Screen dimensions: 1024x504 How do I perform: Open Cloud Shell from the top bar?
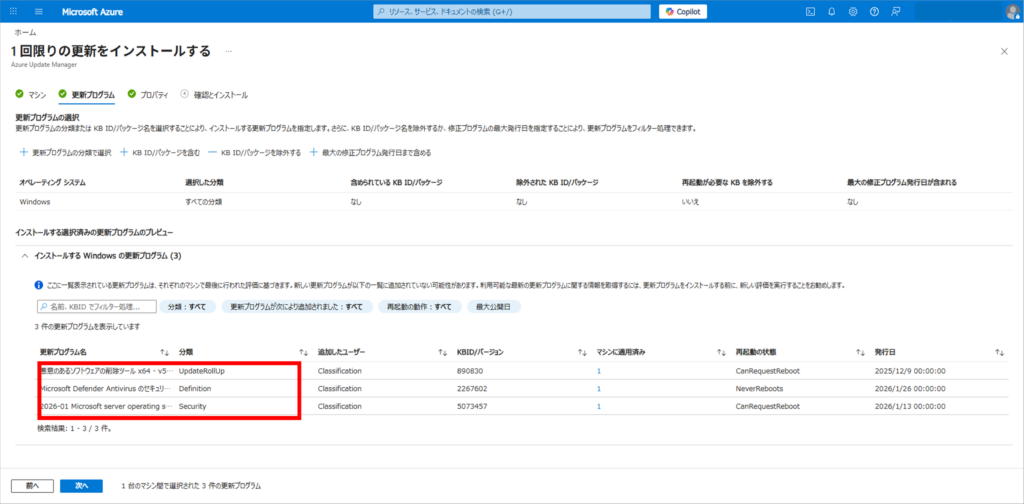(x=810, y=11)
